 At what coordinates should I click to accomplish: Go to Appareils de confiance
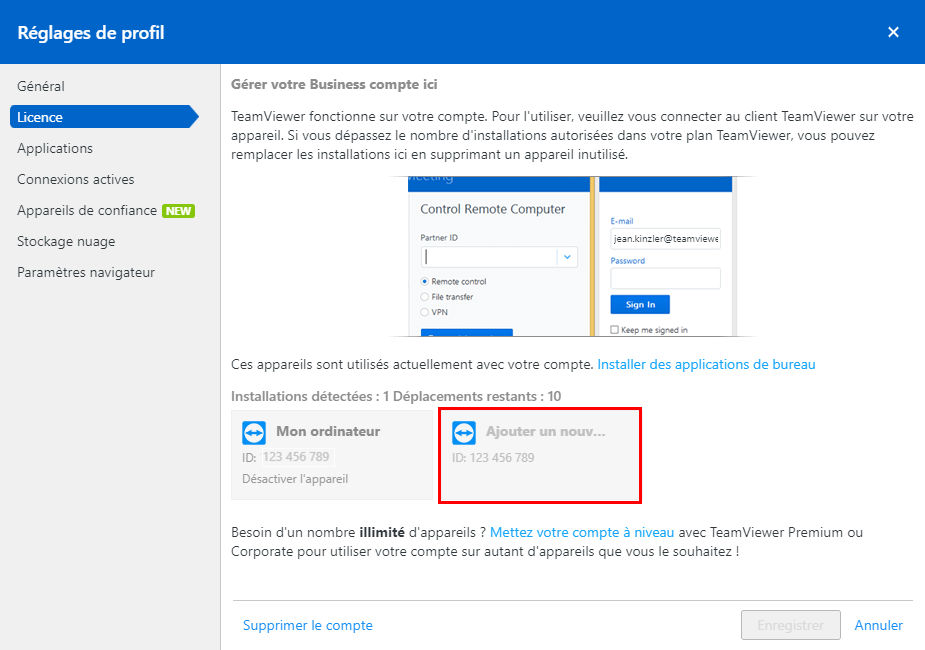coord(87,211)
